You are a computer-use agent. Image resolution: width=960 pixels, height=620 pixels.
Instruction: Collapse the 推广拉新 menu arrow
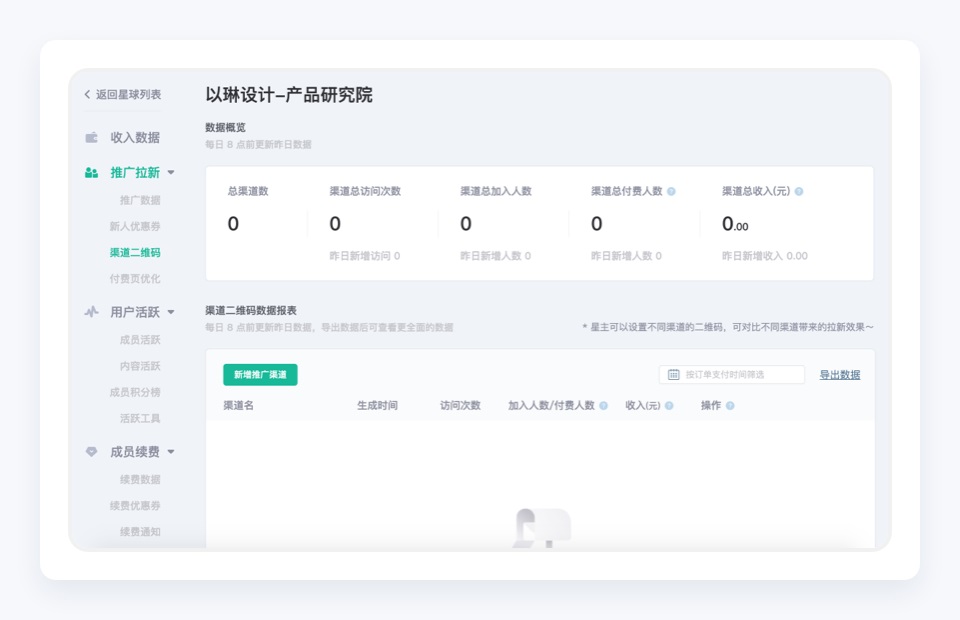coord(171,173)
